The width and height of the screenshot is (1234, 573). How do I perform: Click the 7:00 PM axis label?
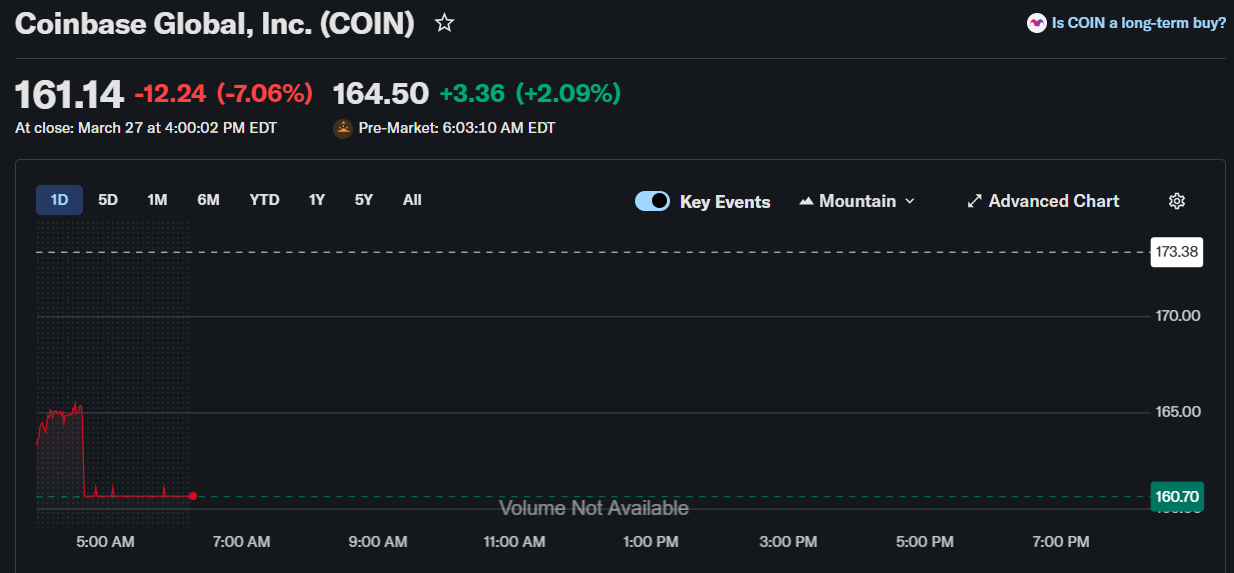point(1061,542)
